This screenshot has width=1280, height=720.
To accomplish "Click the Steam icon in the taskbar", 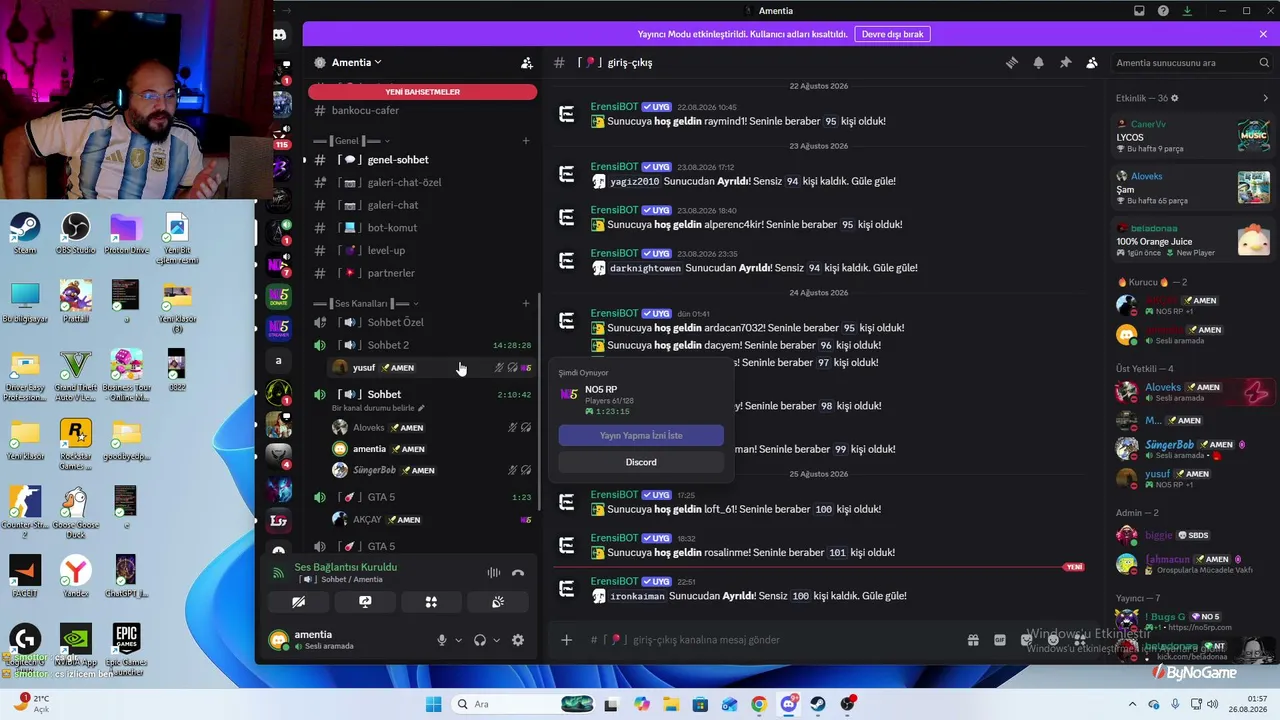I will click(818, 704).
